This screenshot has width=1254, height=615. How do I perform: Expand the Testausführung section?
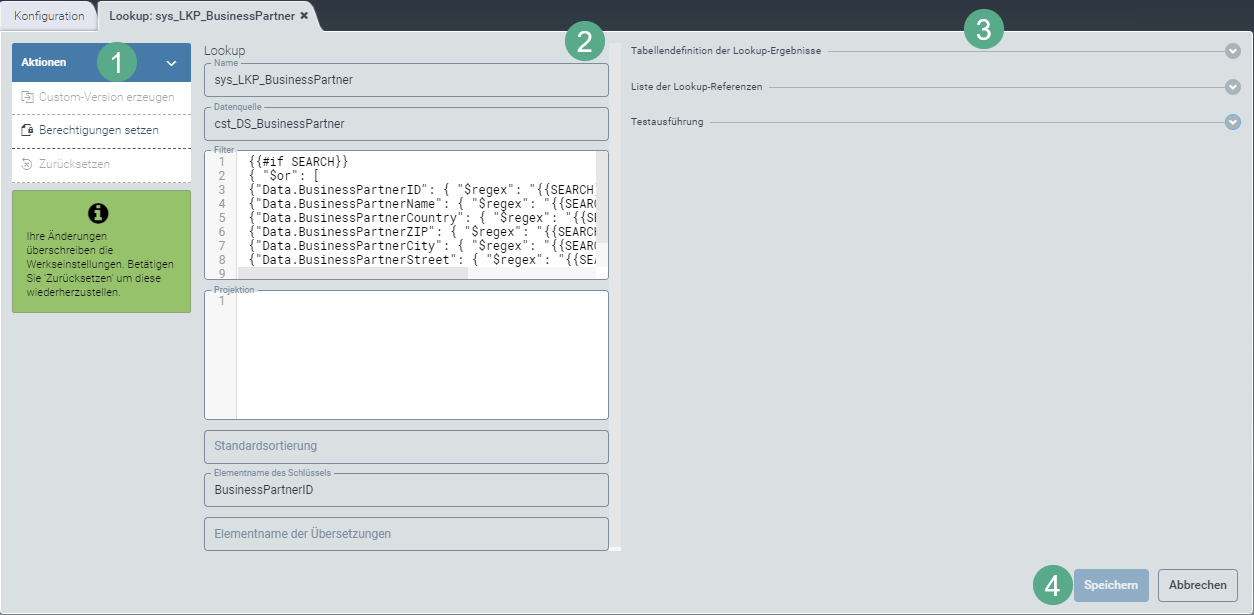[665, 123]
